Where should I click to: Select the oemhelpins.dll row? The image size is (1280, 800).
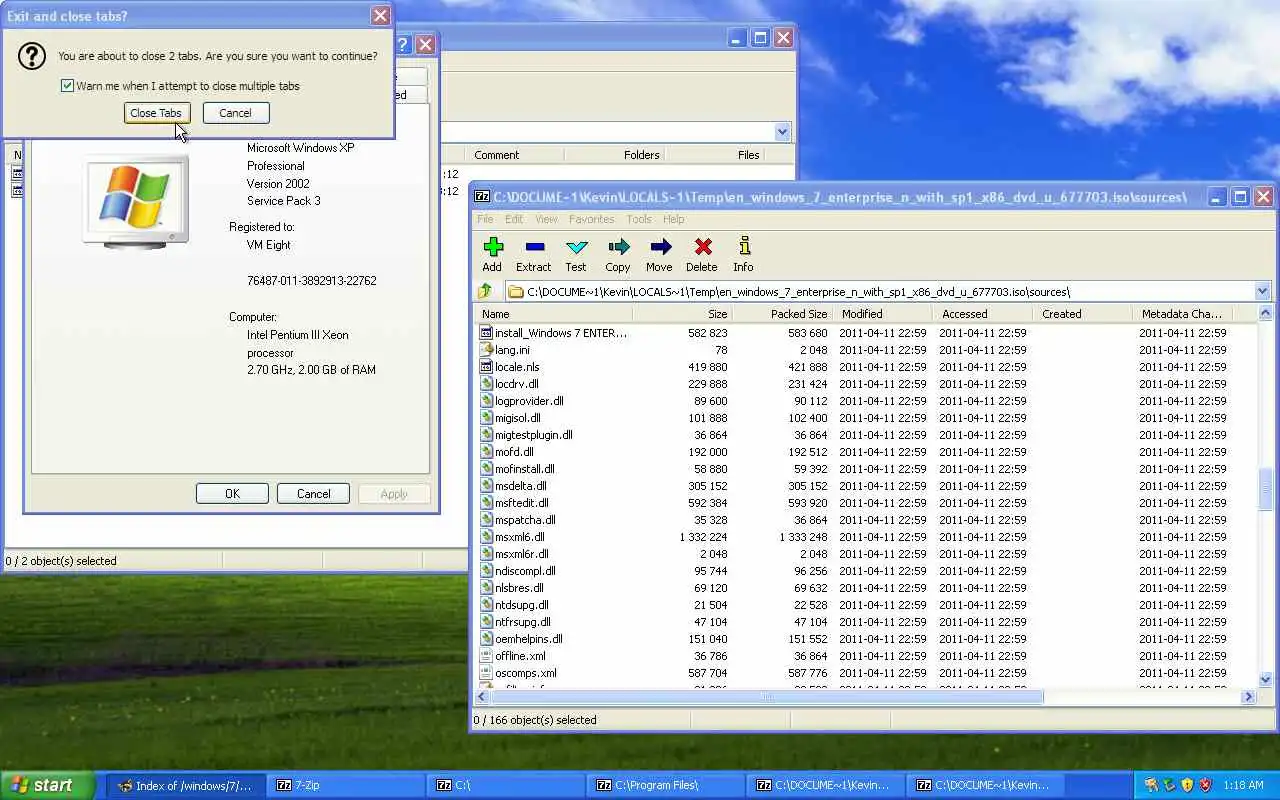point(866,639)
